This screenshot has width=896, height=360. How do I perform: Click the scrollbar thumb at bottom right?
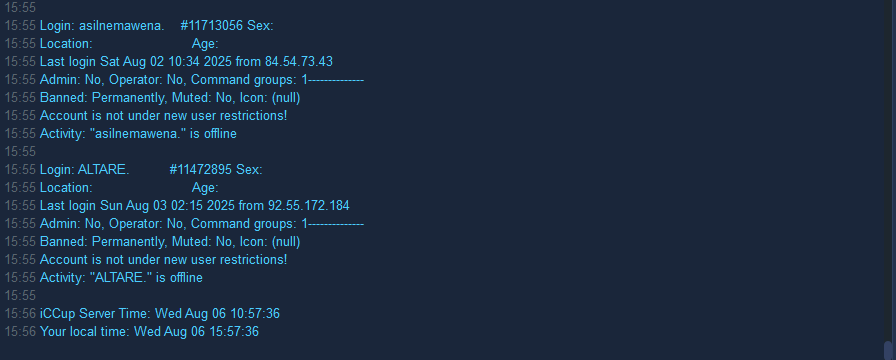[x=888, y=350]
